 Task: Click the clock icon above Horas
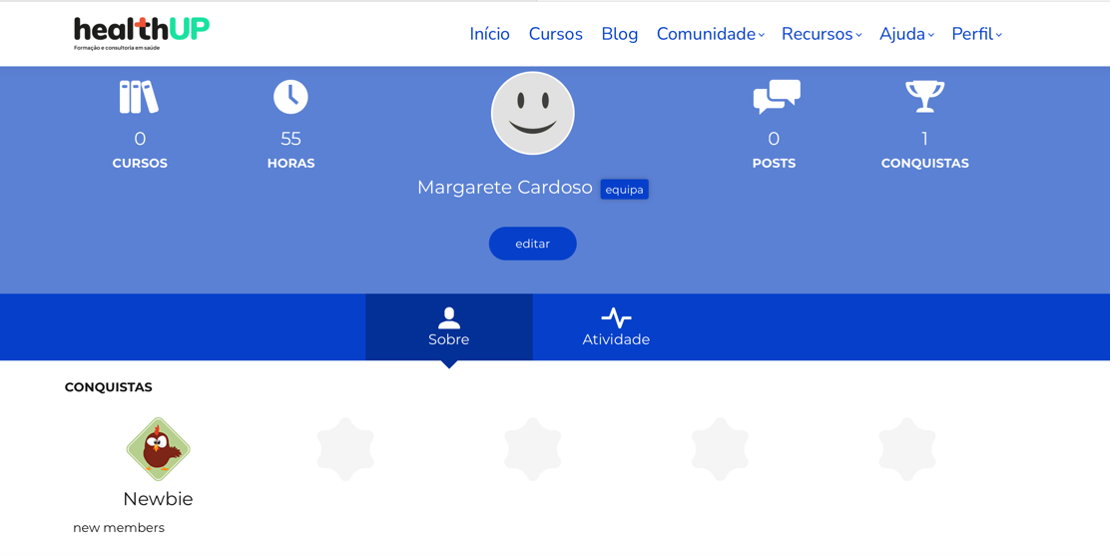tap(291, 97)
